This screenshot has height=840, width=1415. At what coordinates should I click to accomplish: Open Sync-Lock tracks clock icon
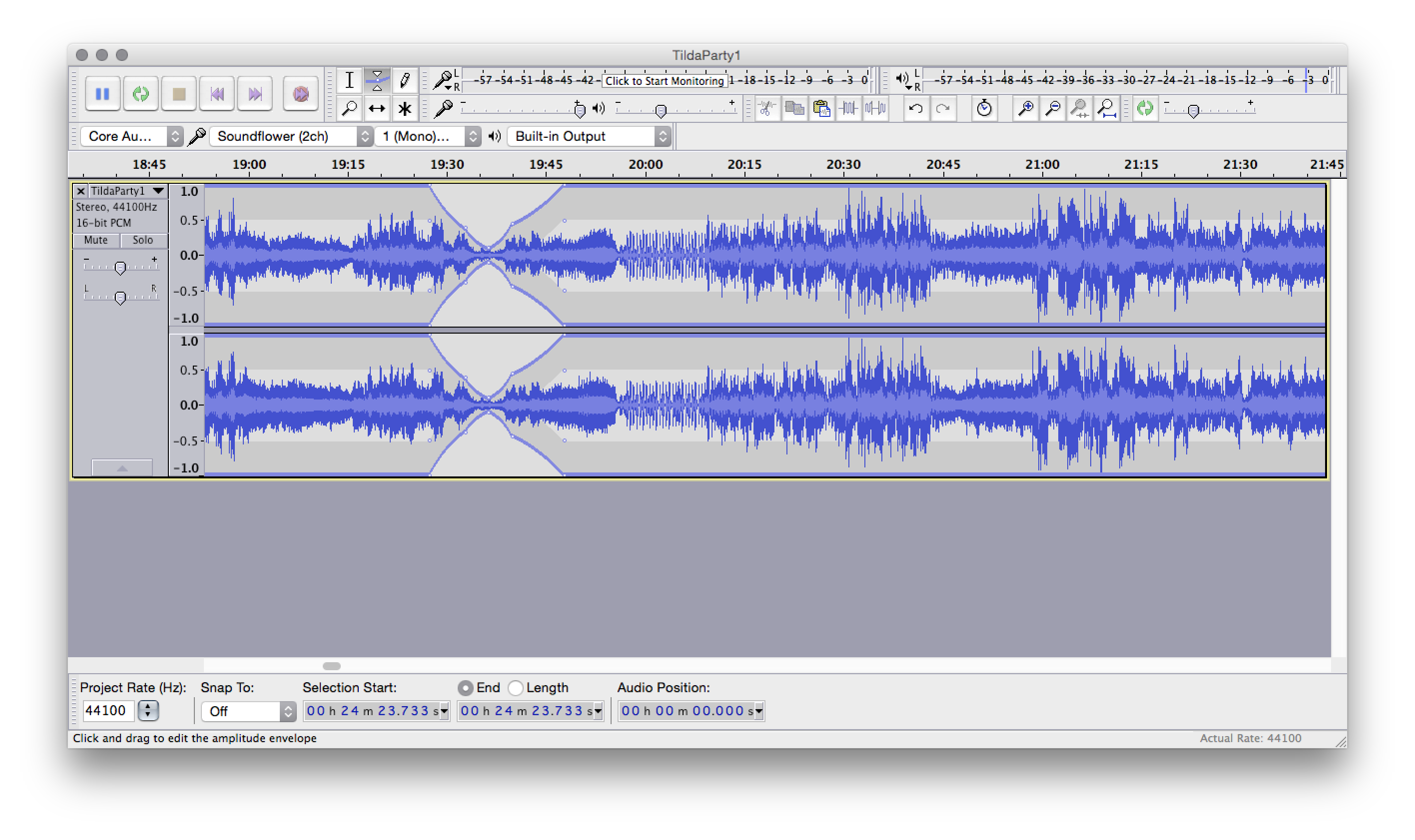pos(984,107)
